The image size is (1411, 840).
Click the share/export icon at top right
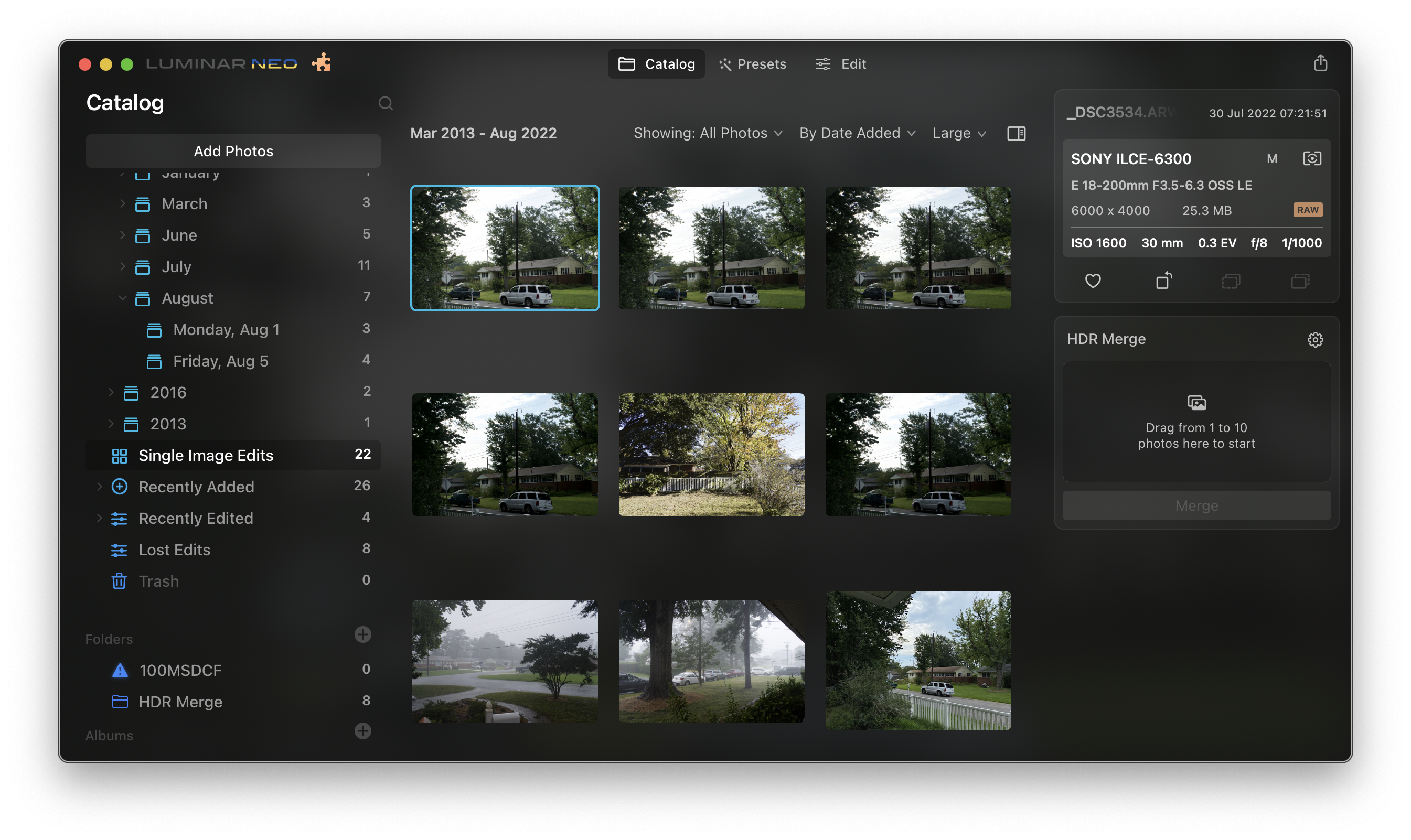pyautogui.click(x=1320, y=63)
